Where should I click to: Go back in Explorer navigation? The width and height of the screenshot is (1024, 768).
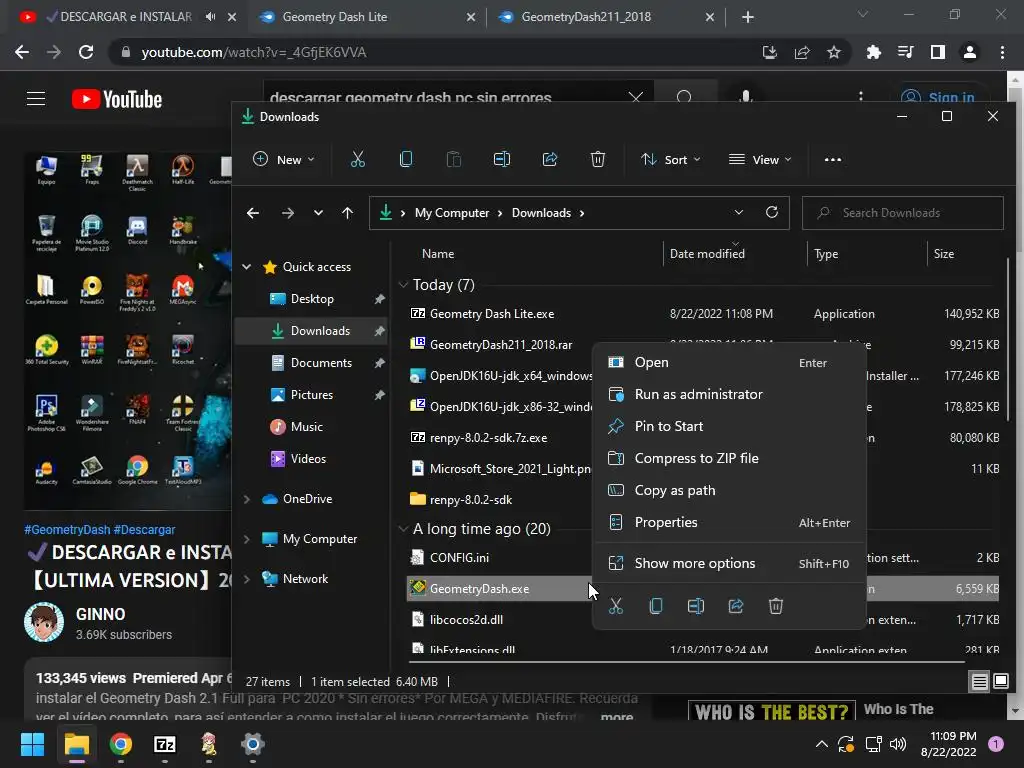(253, 213)
